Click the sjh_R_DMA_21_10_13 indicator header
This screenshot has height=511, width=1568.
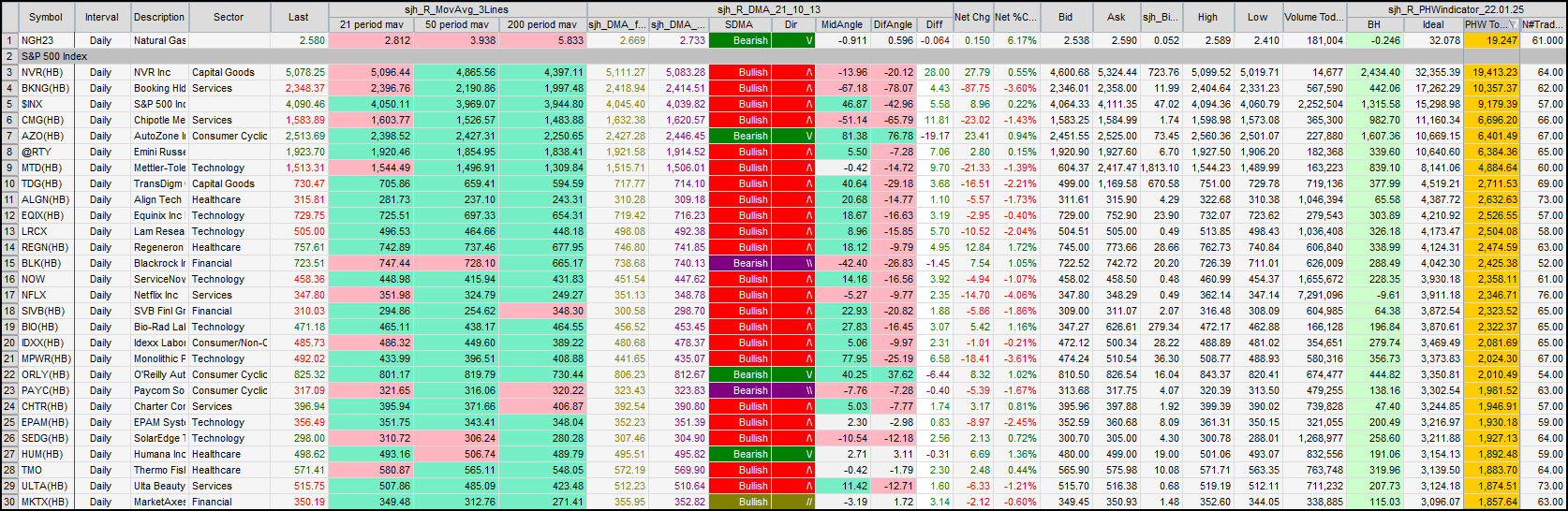[x=769, y=9]
